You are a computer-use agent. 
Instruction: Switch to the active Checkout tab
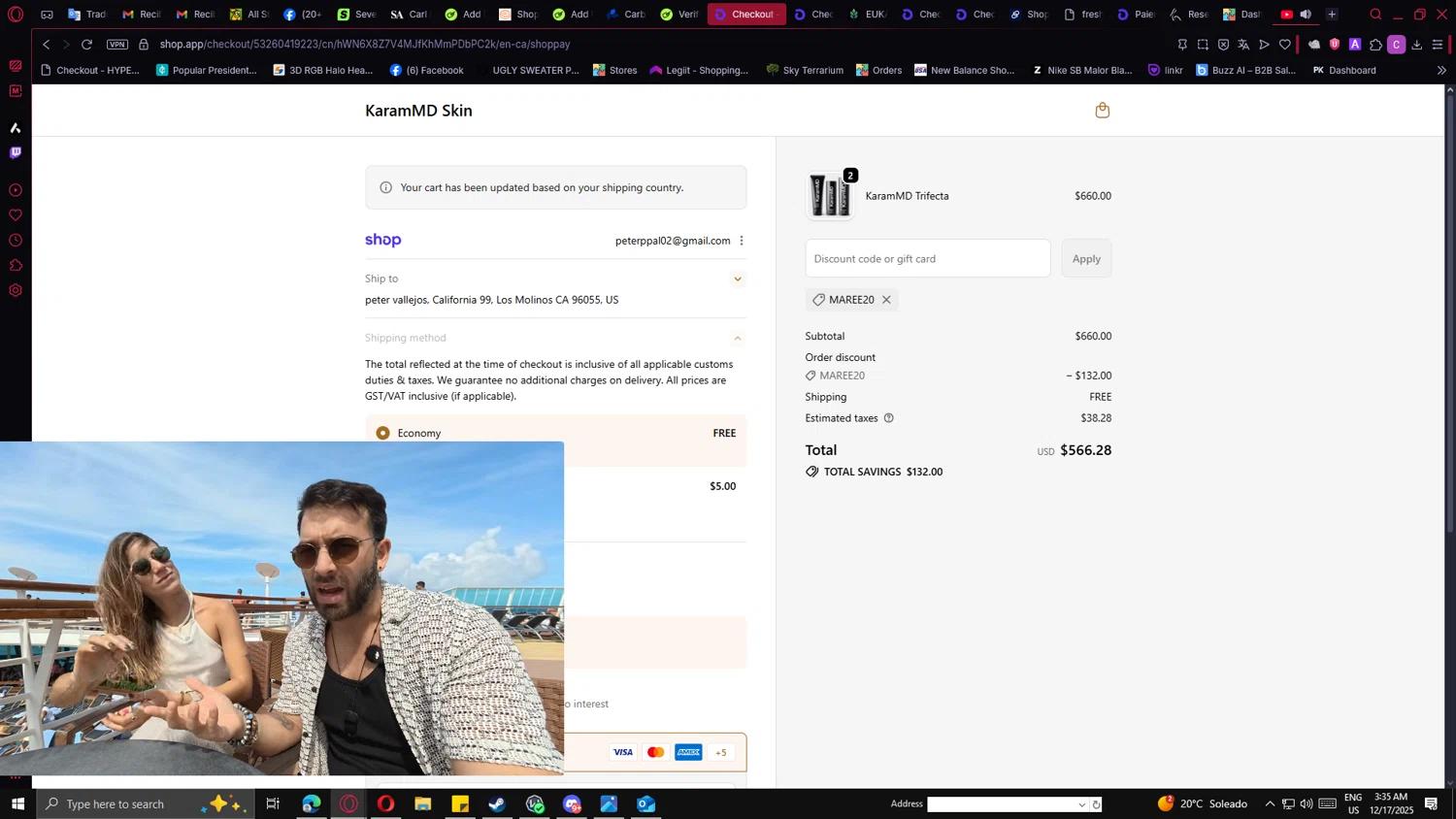(746, 15)
